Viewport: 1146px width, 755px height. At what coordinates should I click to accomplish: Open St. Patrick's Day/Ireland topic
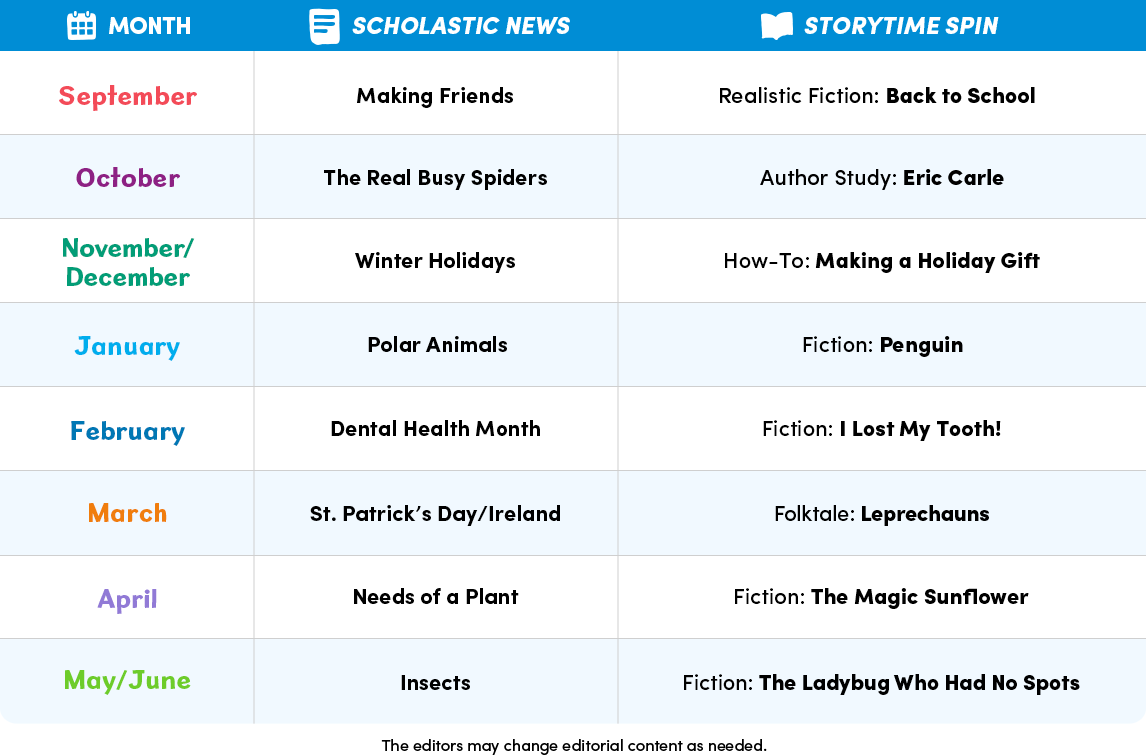pos(436,513)
